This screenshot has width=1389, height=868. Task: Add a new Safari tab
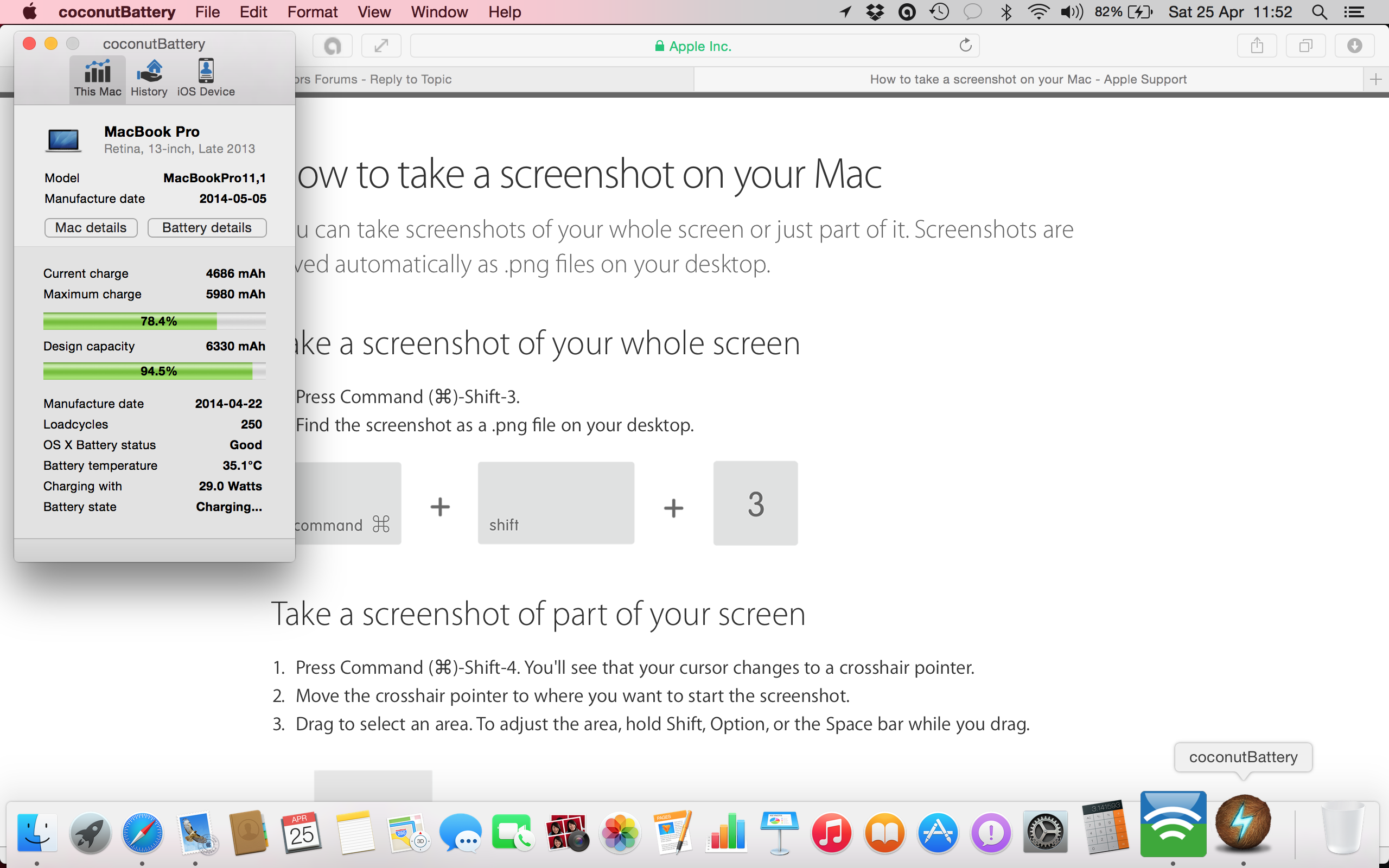tap(1376, 79)
